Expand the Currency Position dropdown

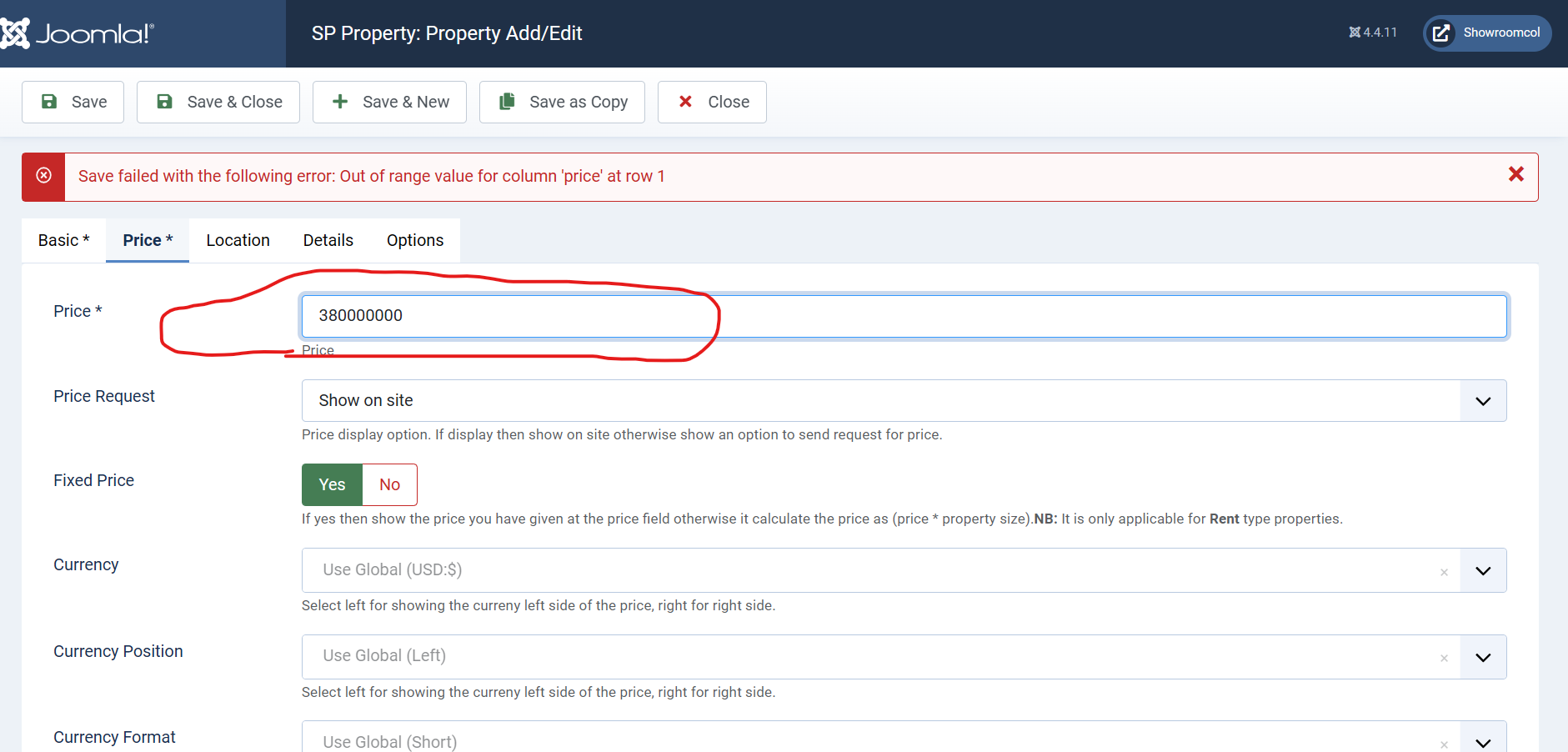tap(1483, 658)
